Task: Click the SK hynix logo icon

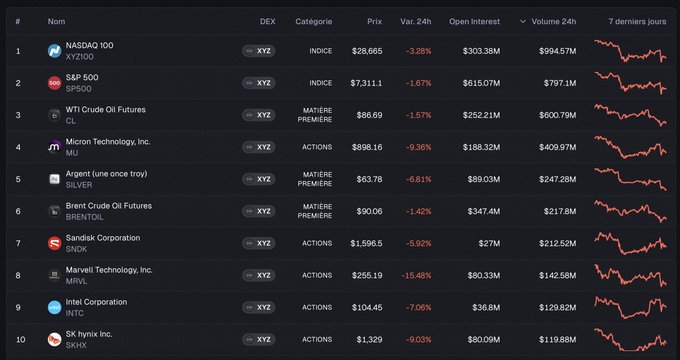Action: click(54, 340)
